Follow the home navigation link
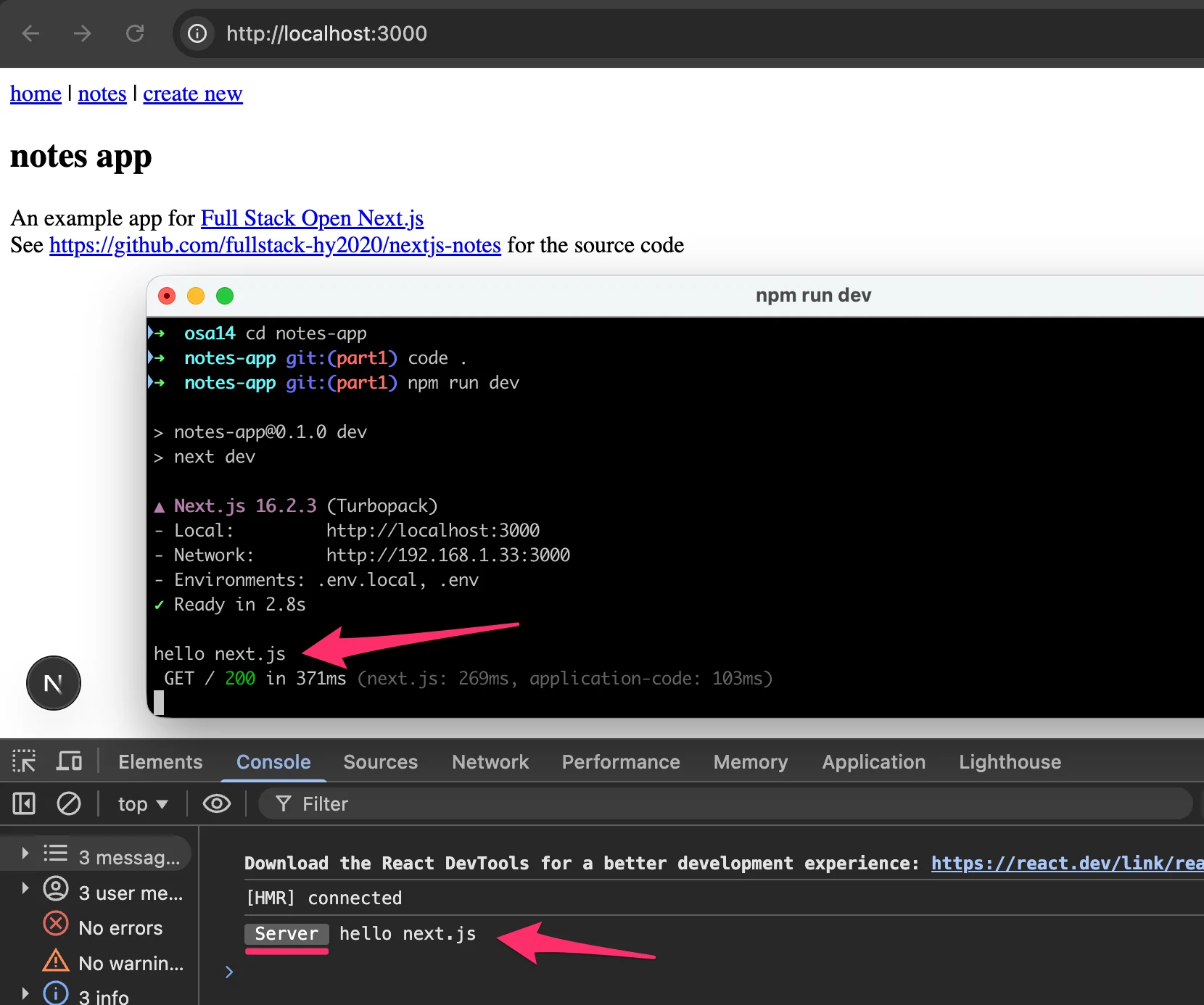This screenshot has width=1204, height=1005. (x=36, y=94)
